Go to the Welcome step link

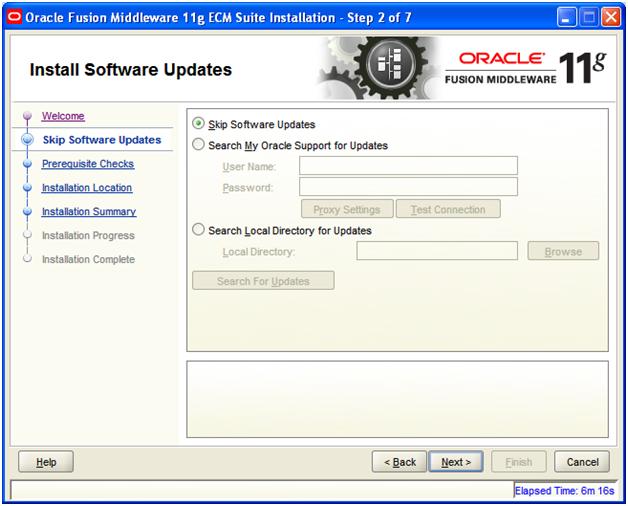click(63, 116)
